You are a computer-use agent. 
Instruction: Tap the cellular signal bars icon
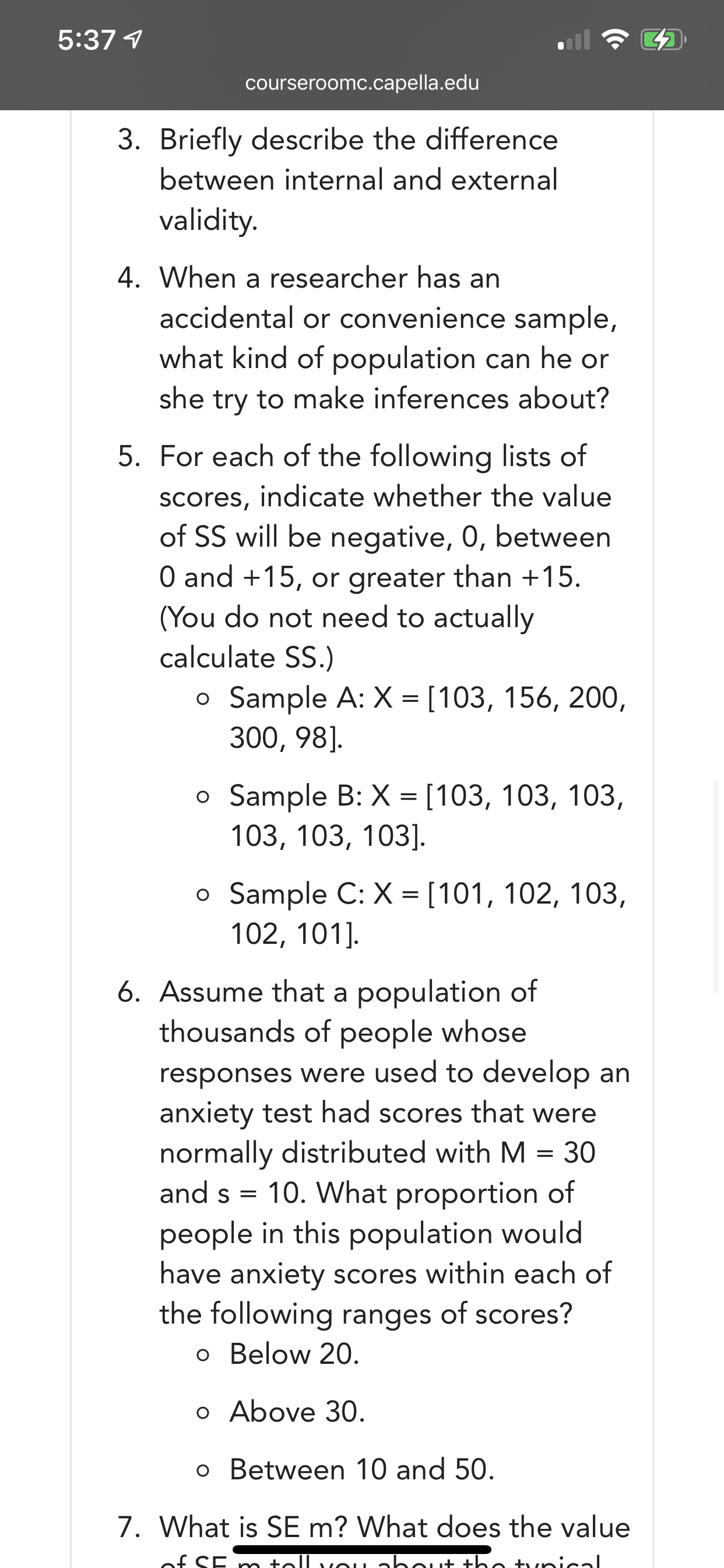click(x=574, y=40)
